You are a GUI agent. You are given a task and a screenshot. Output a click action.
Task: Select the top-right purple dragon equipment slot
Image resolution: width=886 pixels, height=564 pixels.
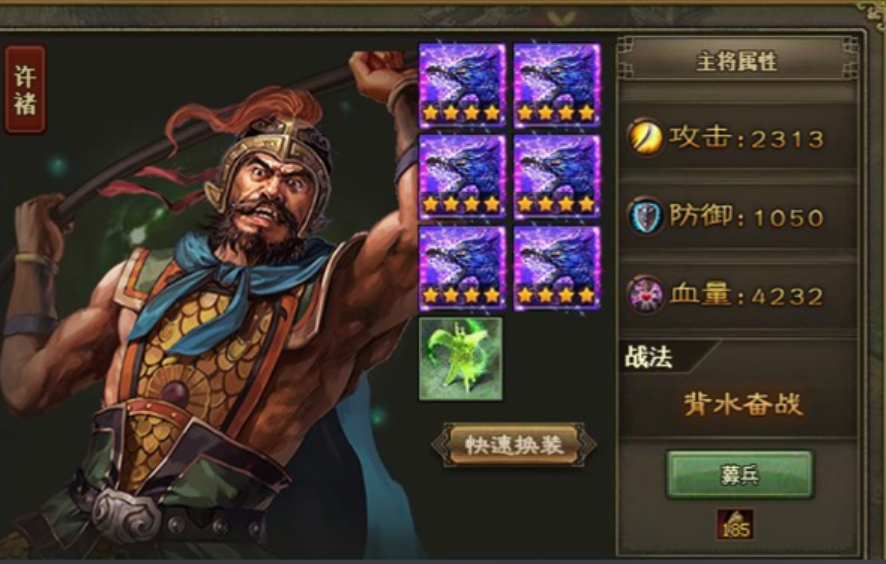coord(557,86)
